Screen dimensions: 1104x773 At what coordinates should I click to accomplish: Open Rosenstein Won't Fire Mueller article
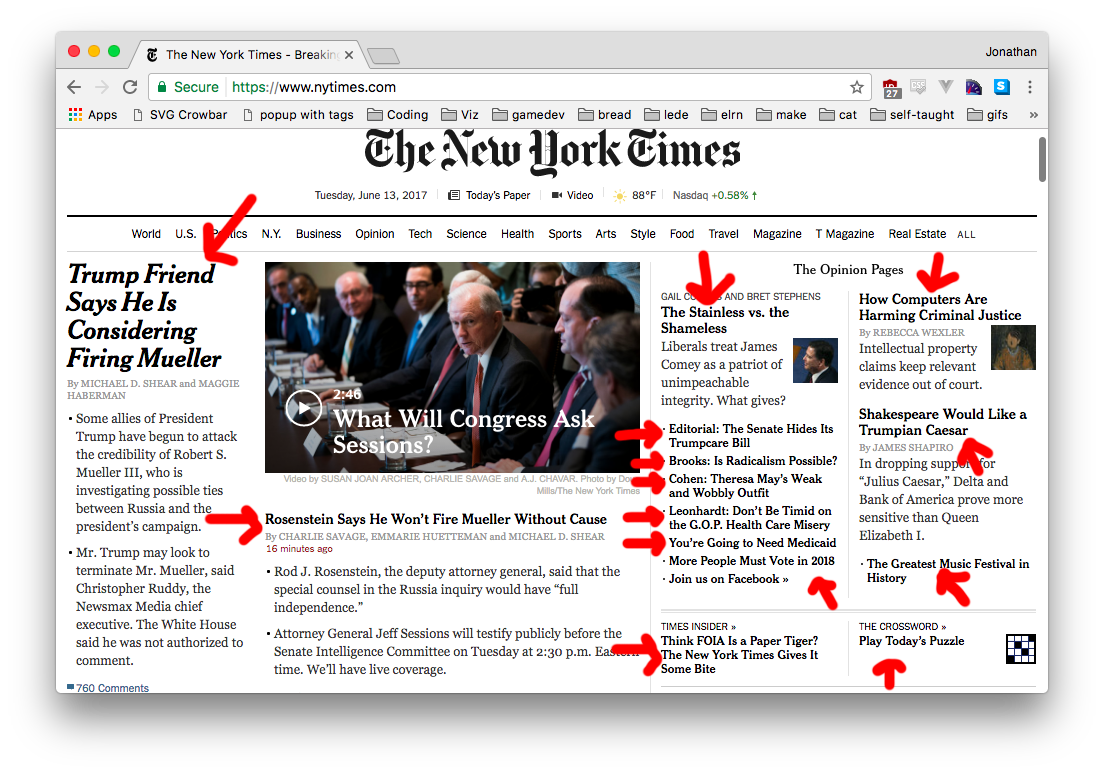(x=436, y=519)
